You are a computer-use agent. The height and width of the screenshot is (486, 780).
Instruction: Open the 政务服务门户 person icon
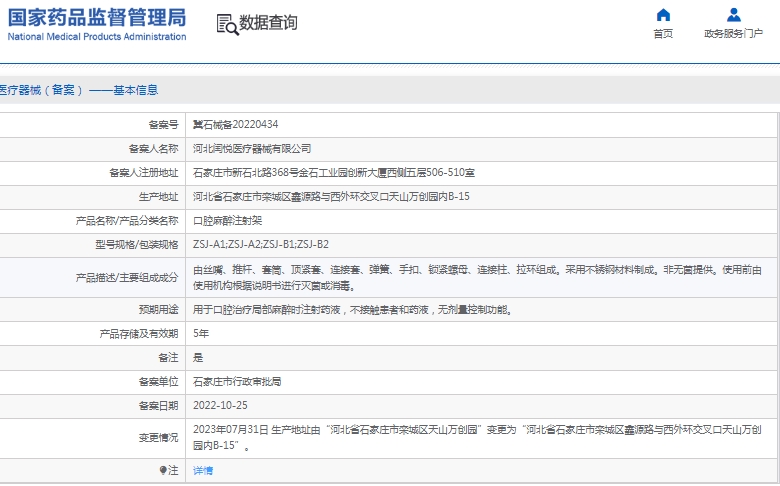coord(734,15)
